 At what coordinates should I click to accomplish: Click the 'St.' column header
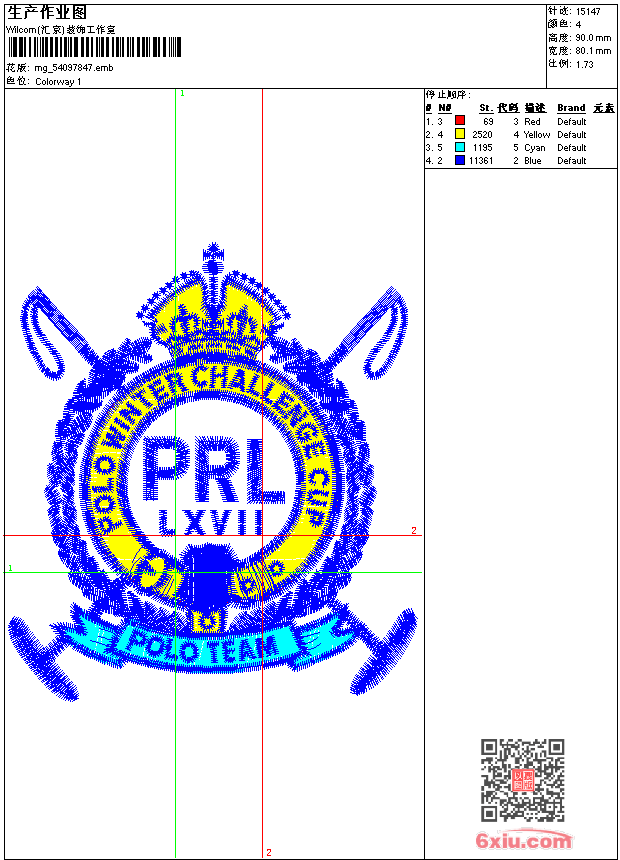point(486,108)
